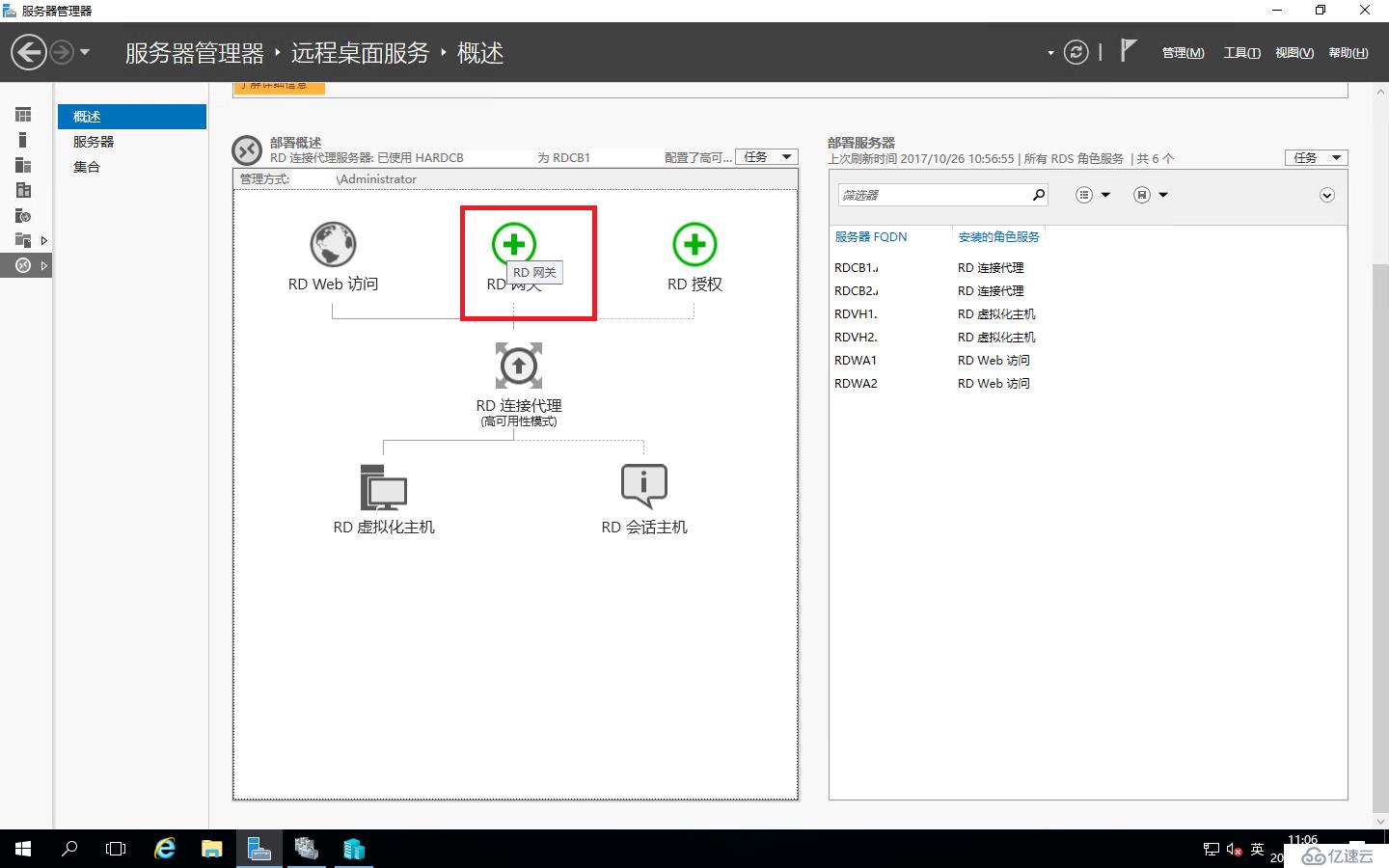This screenshot has height=868, width=1389.
Task: Open the 视图(V) menu
Action: coord(1294,53)
